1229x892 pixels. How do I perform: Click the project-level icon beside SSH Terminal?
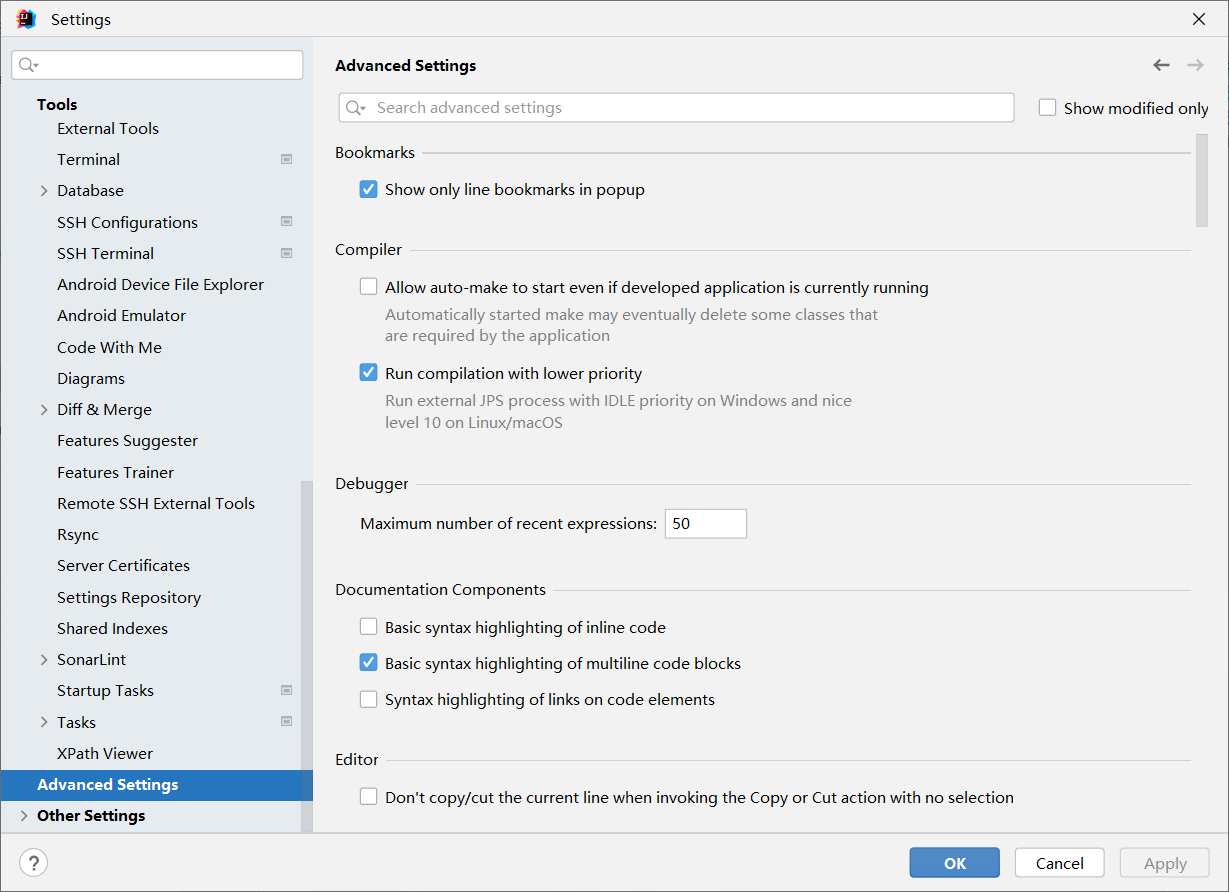[286, 253]
